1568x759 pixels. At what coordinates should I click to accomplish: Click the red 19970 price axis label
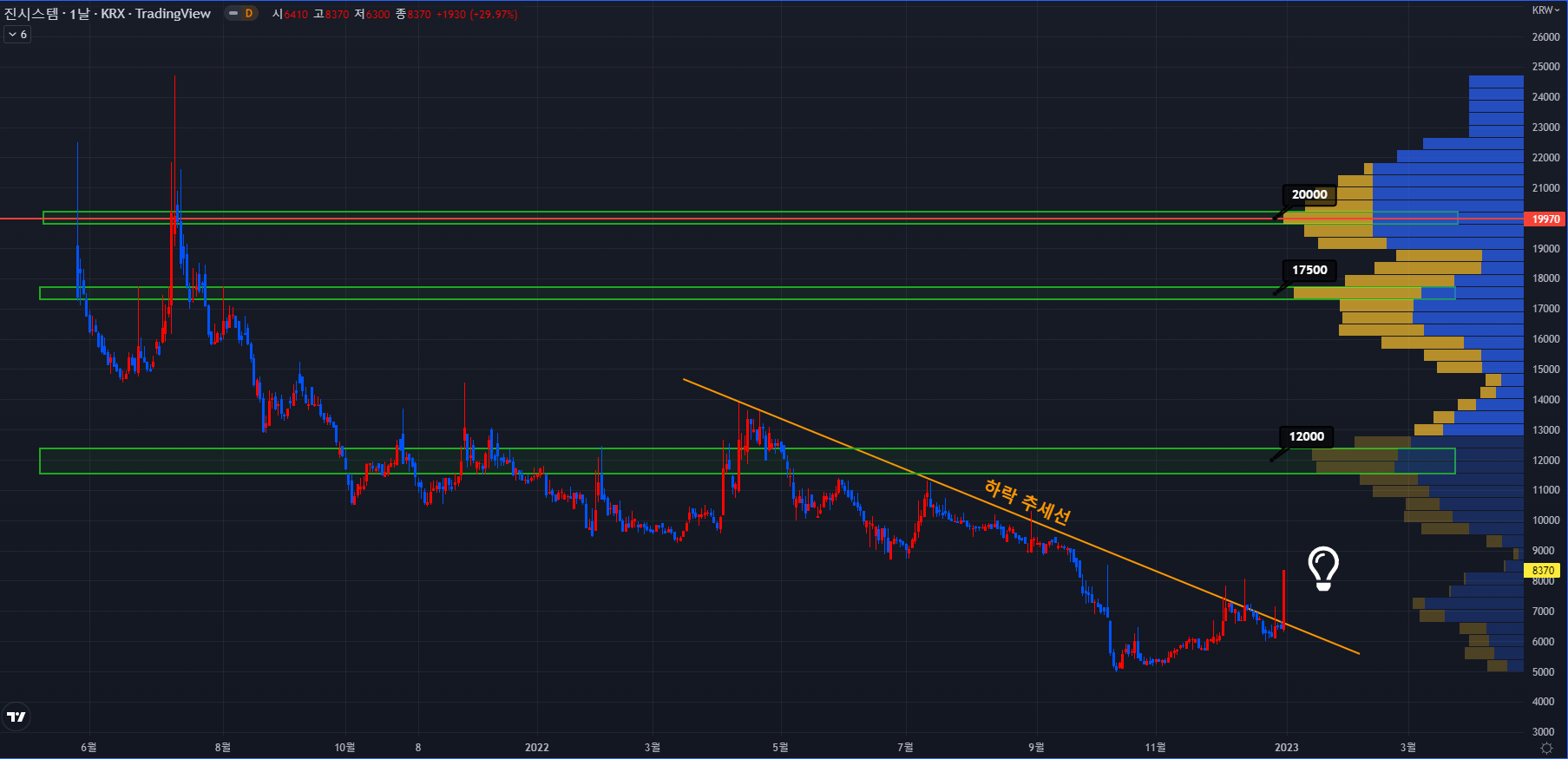coord(1545,219)
